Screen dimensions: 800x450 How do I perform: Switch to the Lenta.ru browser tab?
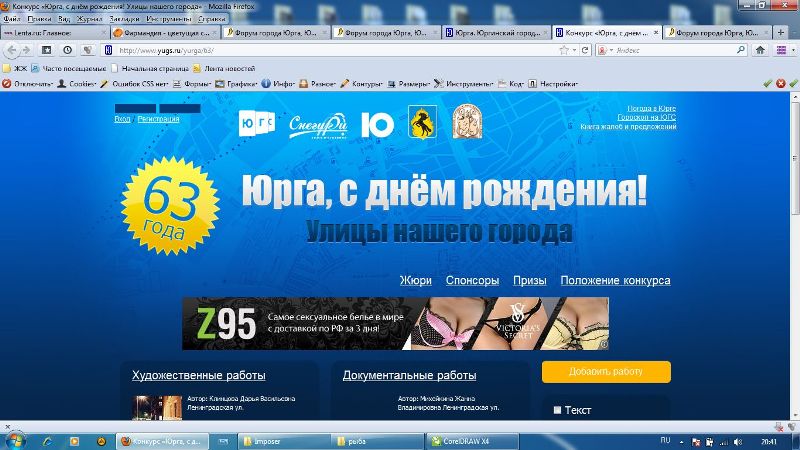50,33
